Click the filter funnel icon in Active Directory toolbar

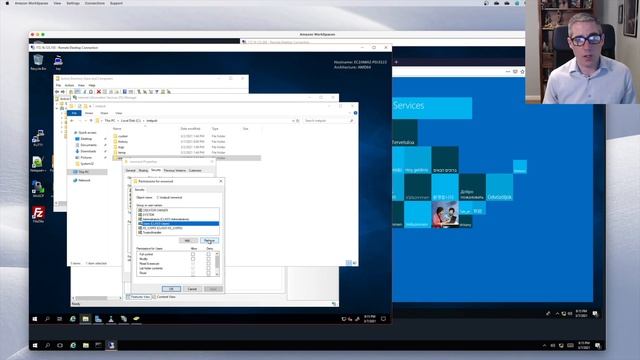point(157,92)
